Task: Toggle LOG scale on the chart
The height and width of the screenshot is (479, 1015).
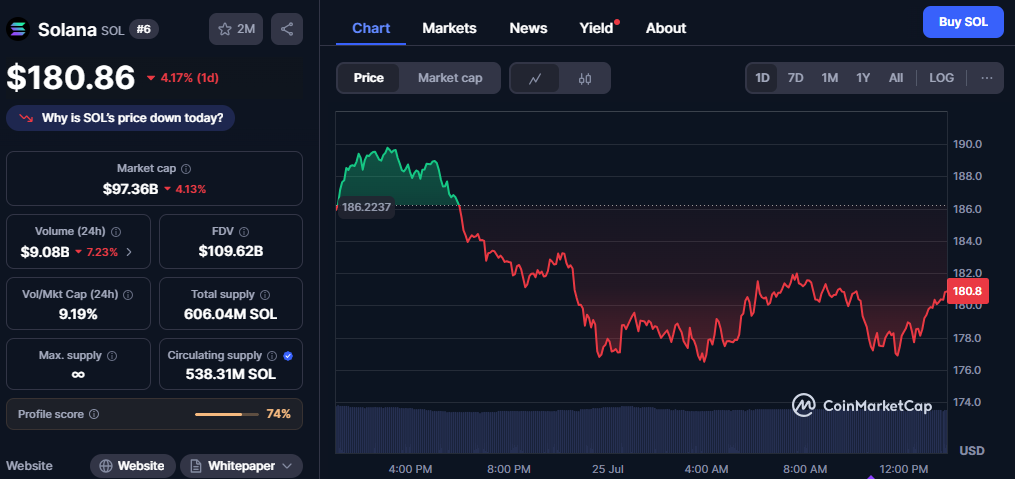Action: (941, 78)
